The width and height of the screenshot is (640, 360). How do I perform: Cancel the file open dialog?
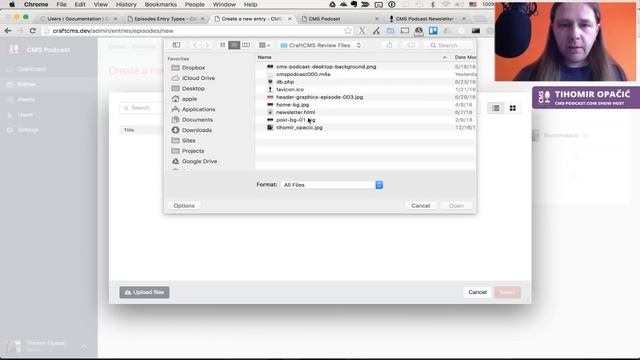pos(420,206)
